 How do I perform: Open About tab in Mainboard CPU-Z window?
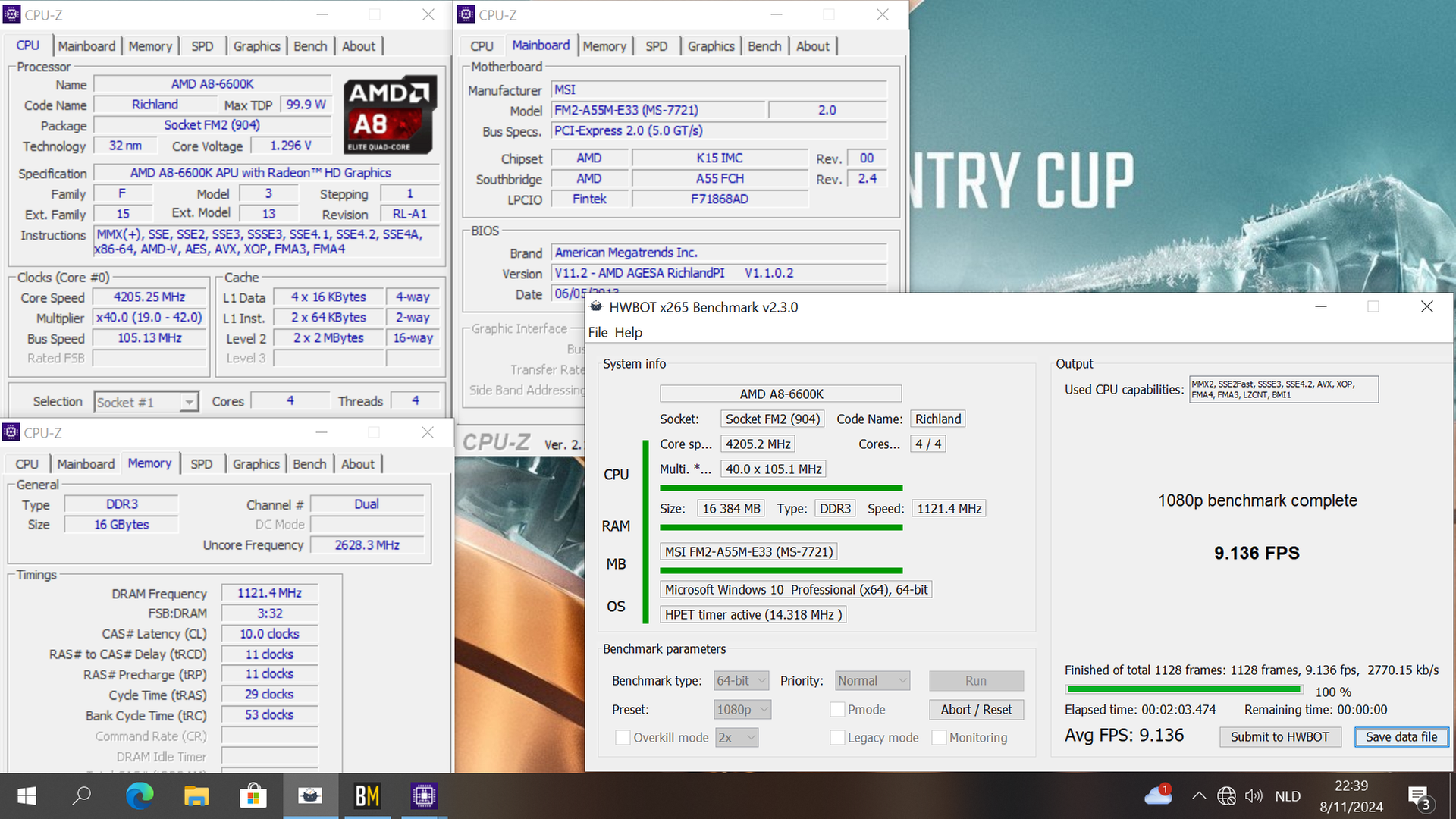pos(813,46)
